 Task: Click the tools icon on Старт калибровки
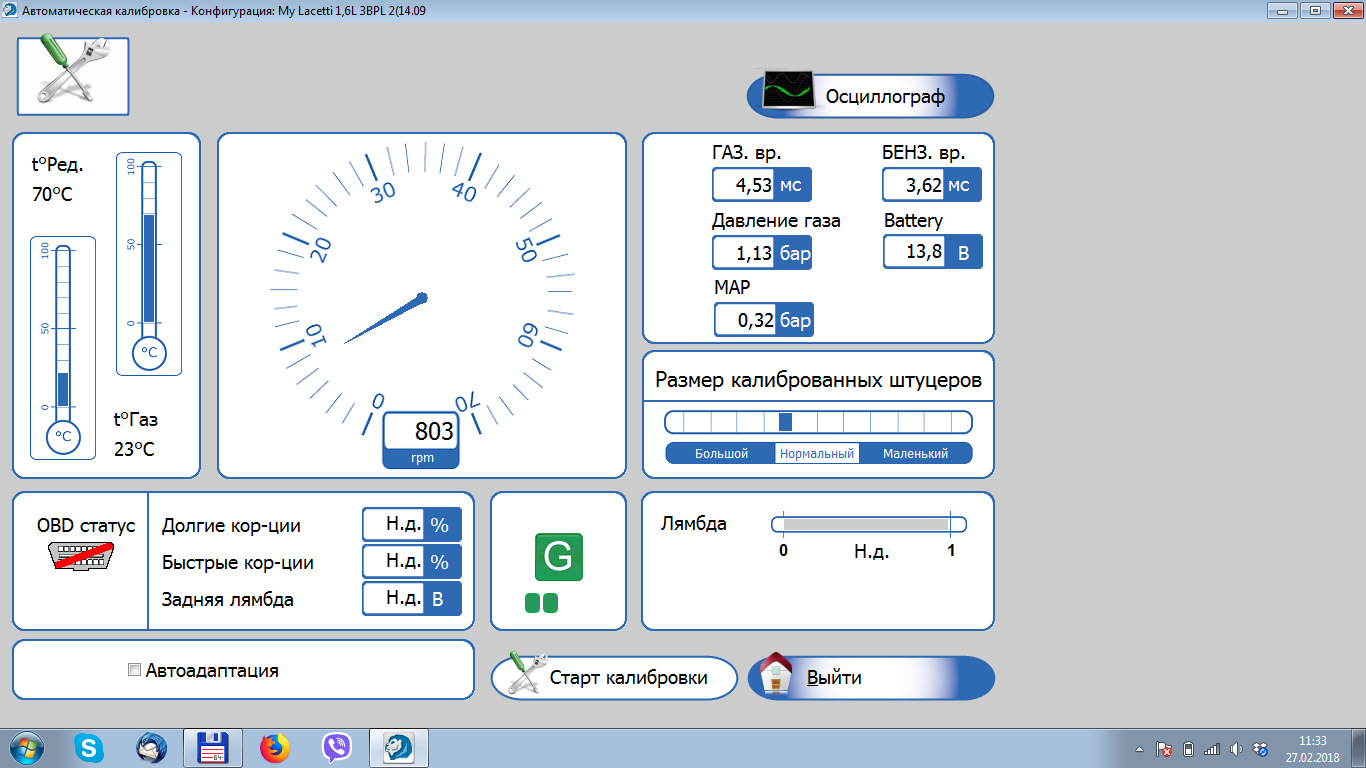tap(525, 673)
